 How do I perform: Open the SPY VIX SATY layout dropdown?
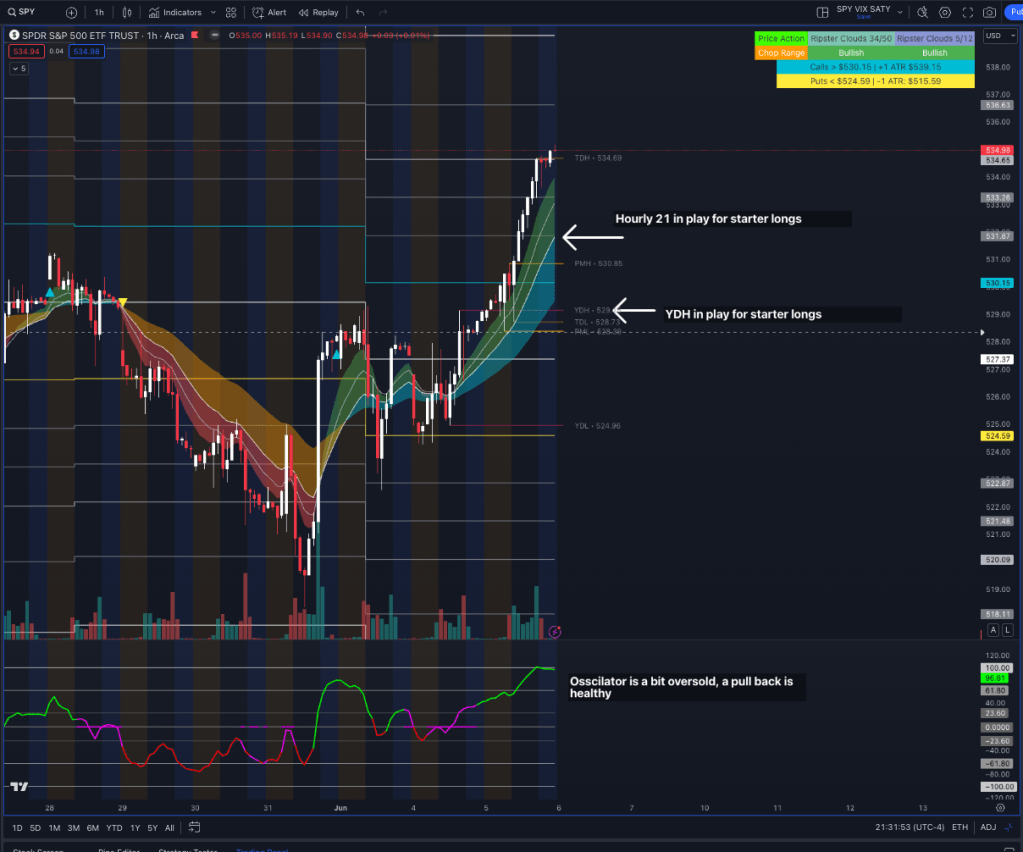[x=899, y=13]
